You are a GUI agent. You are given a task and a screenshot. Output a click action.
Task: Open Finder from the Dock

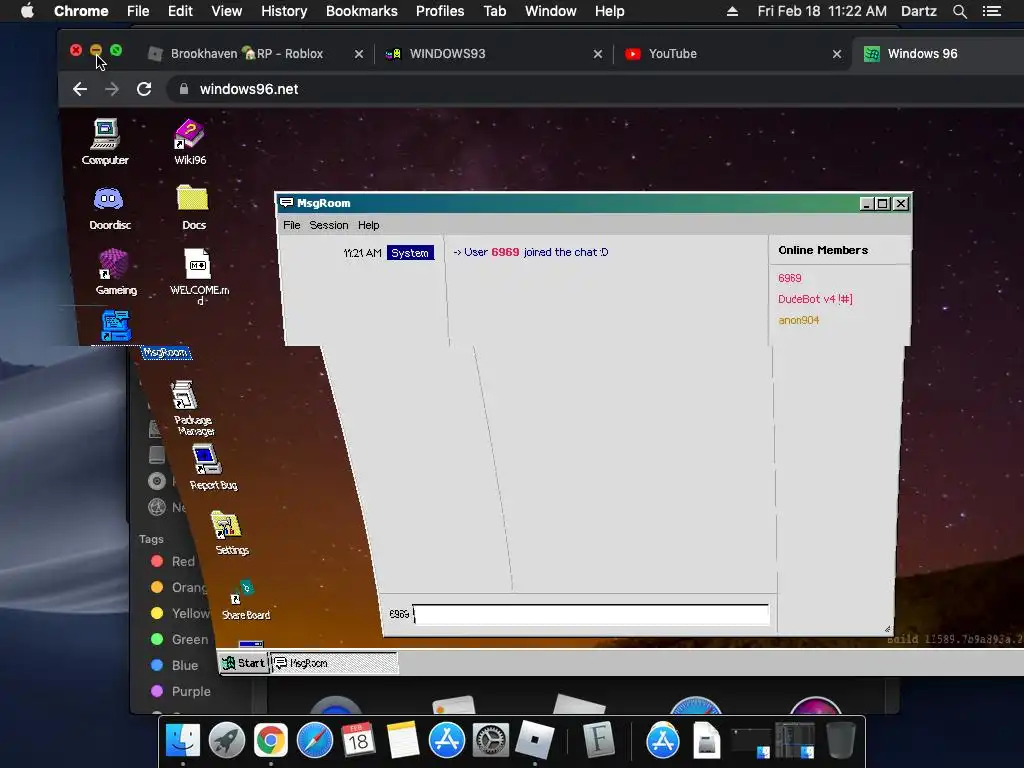point(182,740)
